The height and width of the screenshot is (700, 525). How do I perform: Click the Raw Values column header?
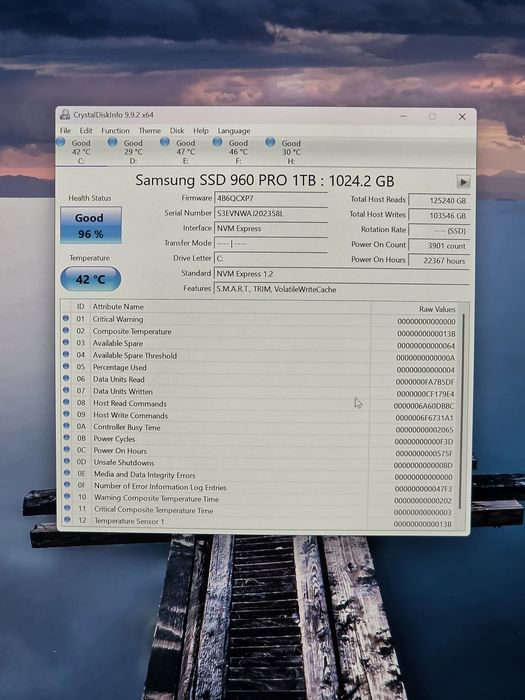437,309
